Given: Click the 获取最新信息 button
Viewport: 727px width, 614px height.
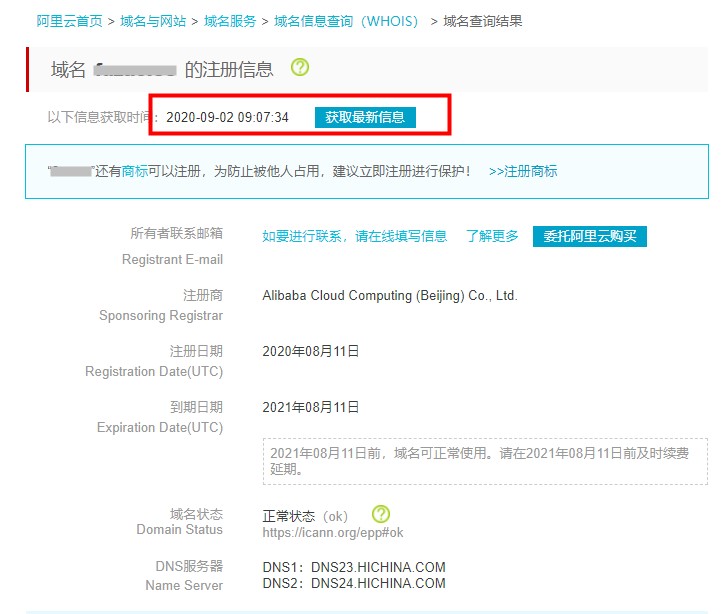Looking at the screenshot, I should [365, 117].
